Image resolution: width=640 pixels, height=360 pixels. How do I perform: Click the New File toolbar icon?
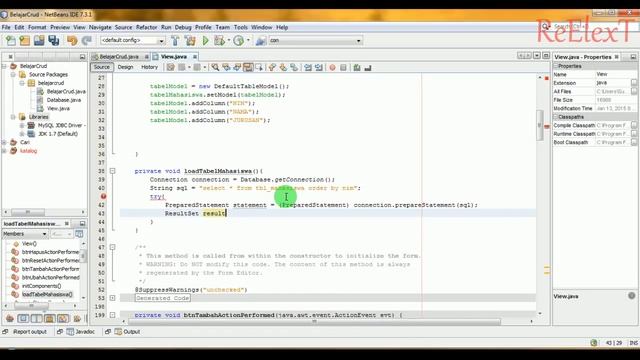(11, 40)
